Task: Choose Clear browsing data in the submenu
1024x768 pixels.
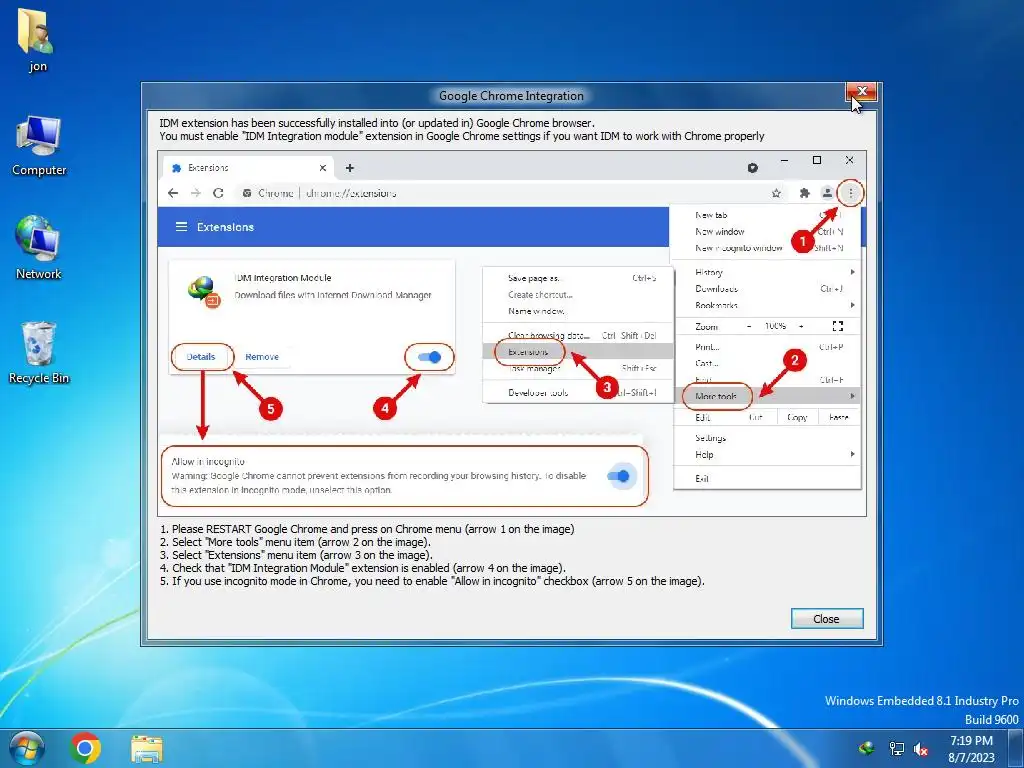Action: coord(549,336)
